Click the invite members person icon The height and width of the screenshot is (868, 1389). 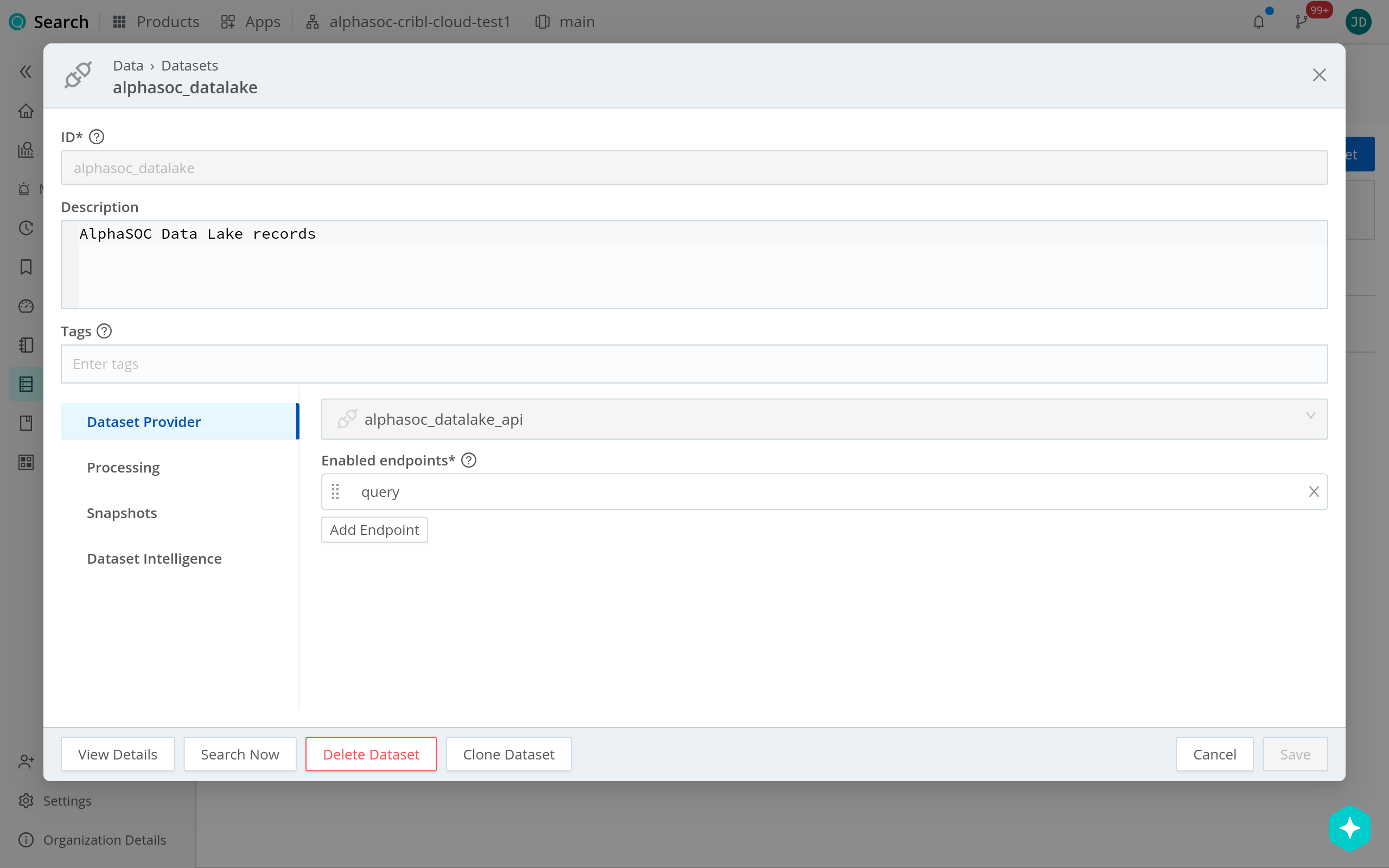[x=26, y=762]
